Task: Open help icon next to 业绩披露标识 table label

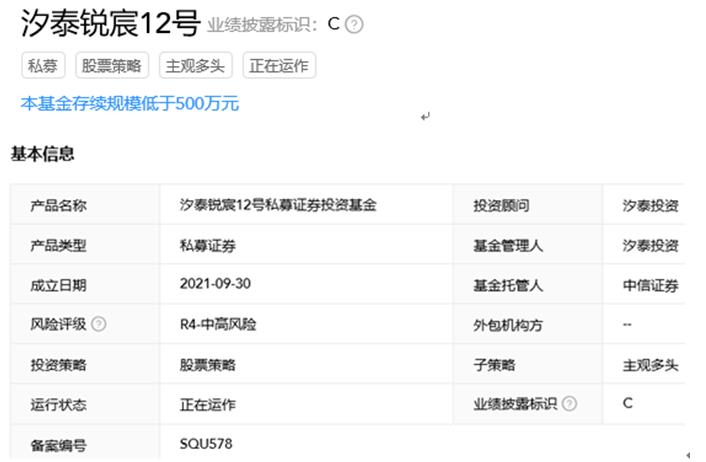Action: tap(569, 403)
